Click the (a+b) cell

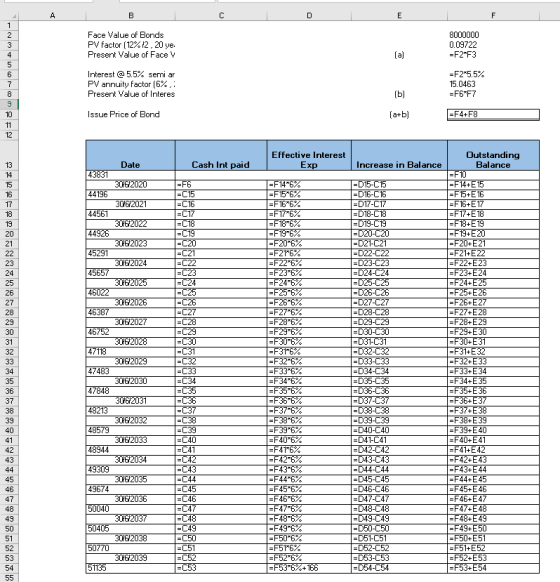point(399,114)
